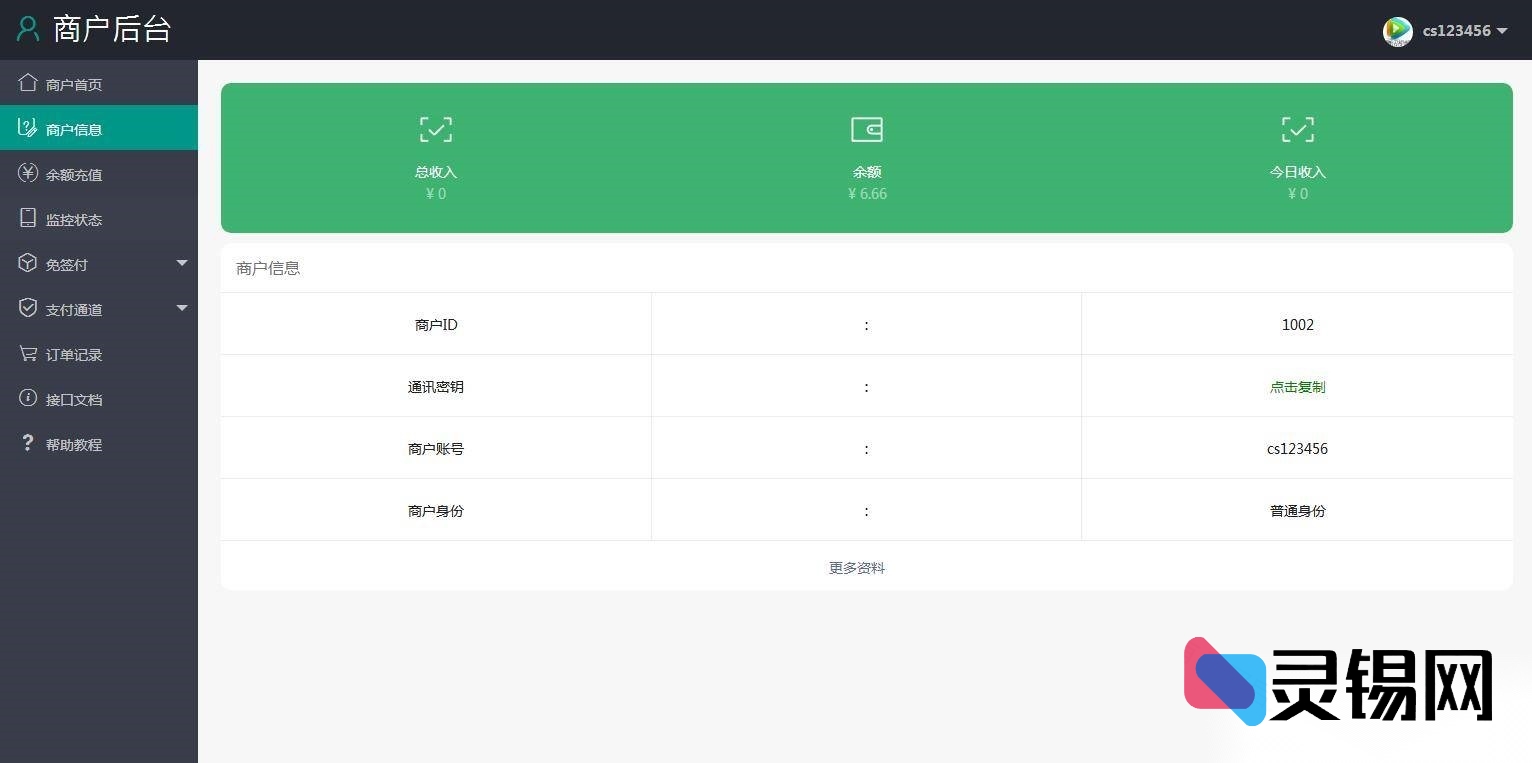Select the 余额充值 yen icon
Screen dimensions: 1532x763
pyautogui.click(x=28, y=174)
